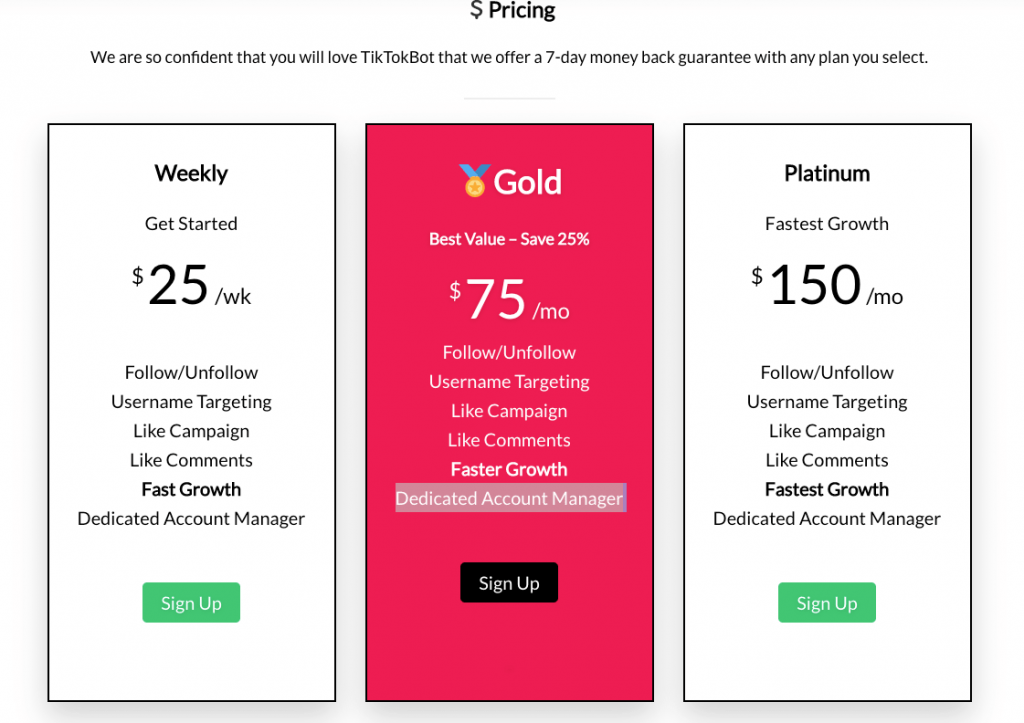Click the Platinum plan heading
The image size is (1024, 723).
[827, 174]
